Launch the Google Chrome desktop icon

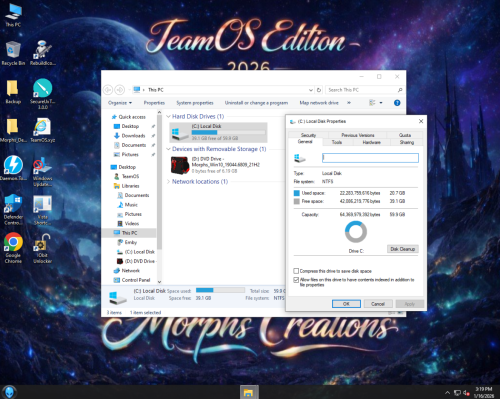click(x=13, y=248)
